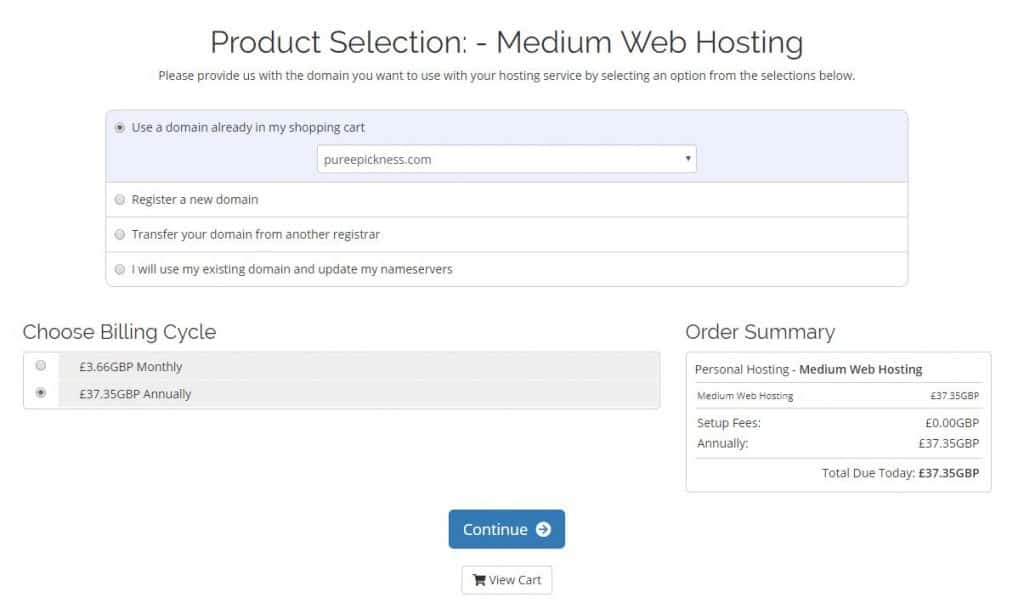Image resolution: width=1024 pixels, height=603 pixels.
Task: Pick "I will use my existing domain" option
Action: click(x=121, y=270)
